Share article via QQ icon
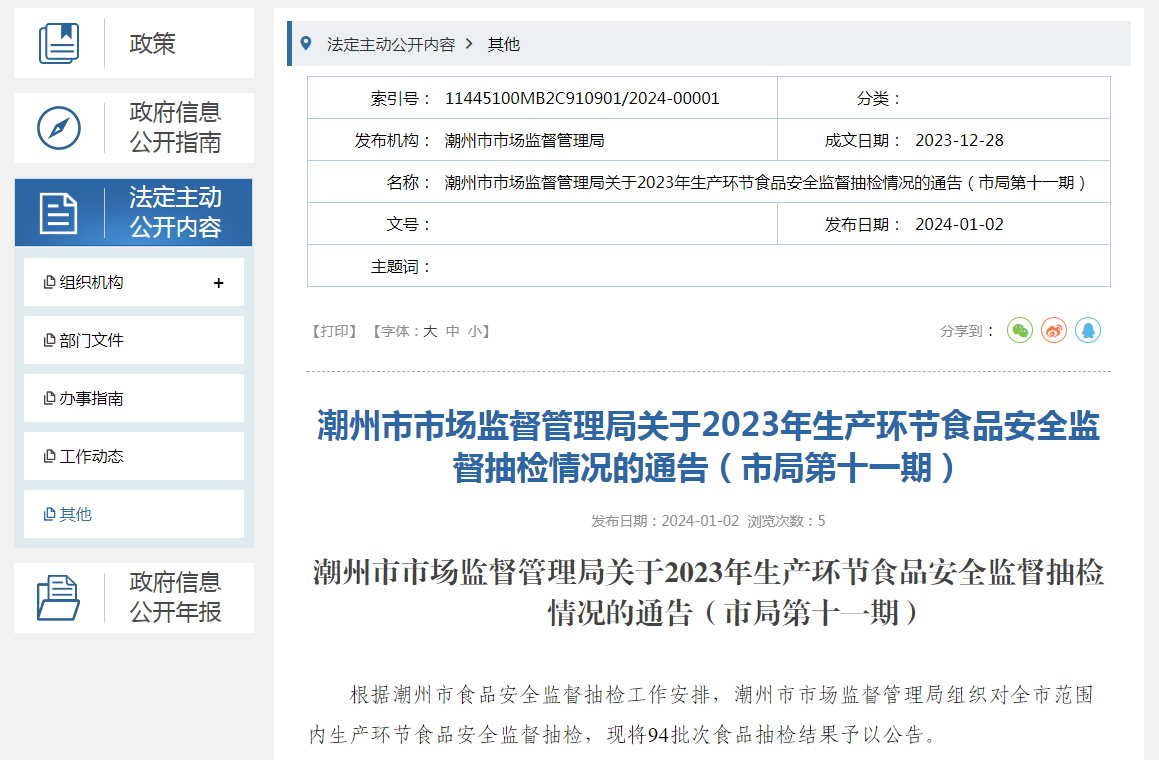Viewport: 1159px width, 760px height. 1088,330
